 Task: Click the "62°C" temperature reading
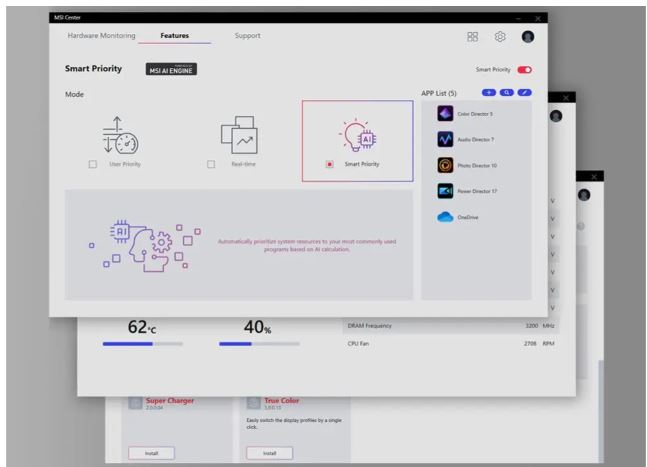coord(142,327)
